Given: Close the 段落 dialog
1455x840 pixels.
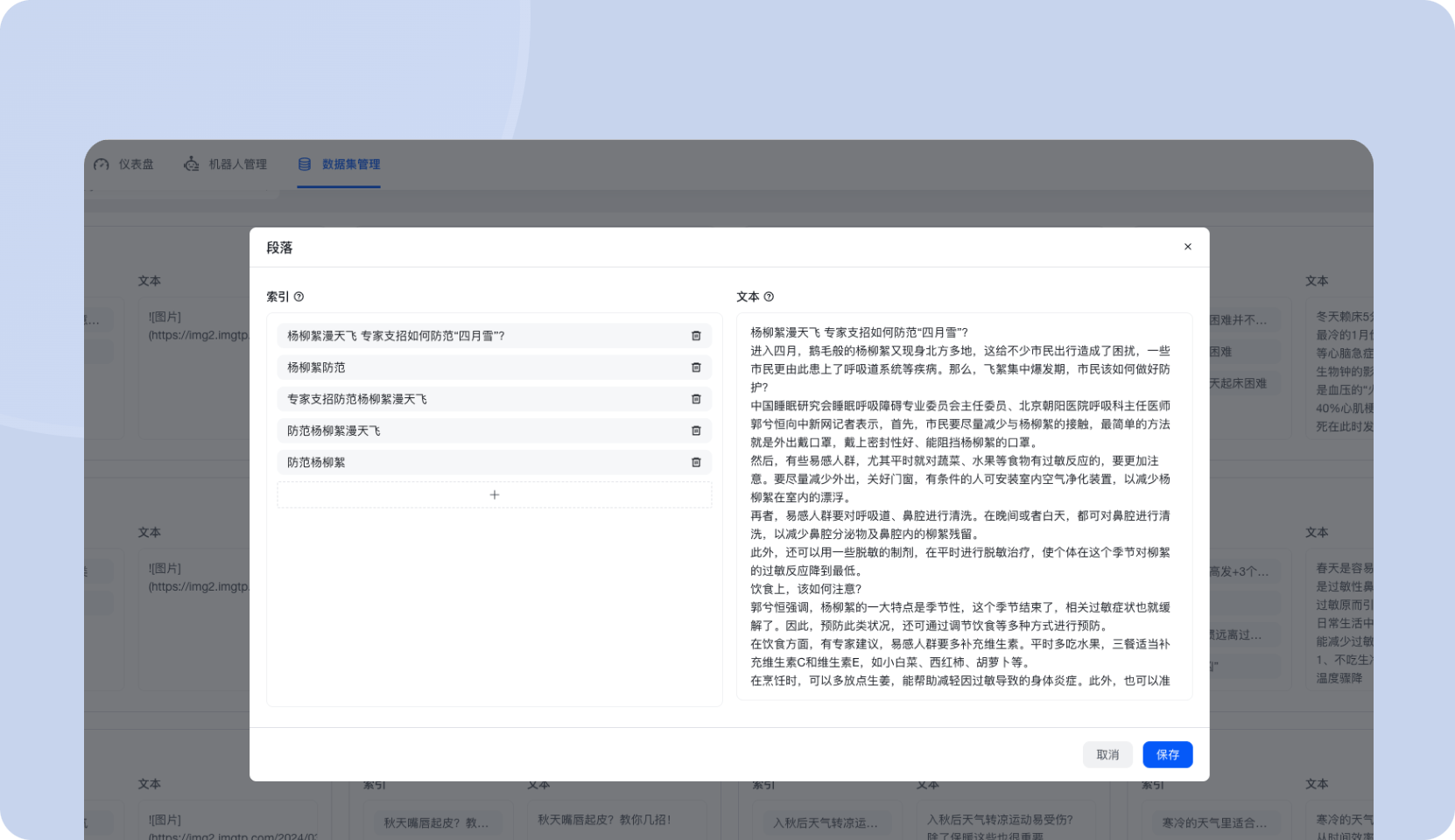Looking at the screenshot, I should coord(1187,247).
